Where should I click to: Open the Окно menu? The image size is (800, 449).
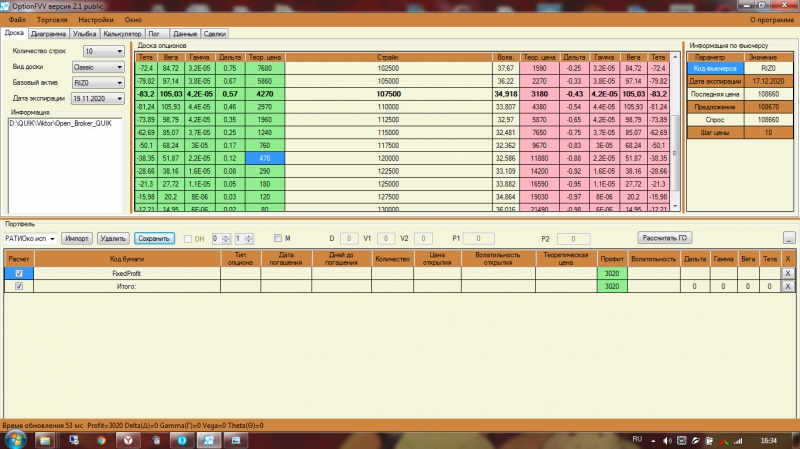(133, 19)
